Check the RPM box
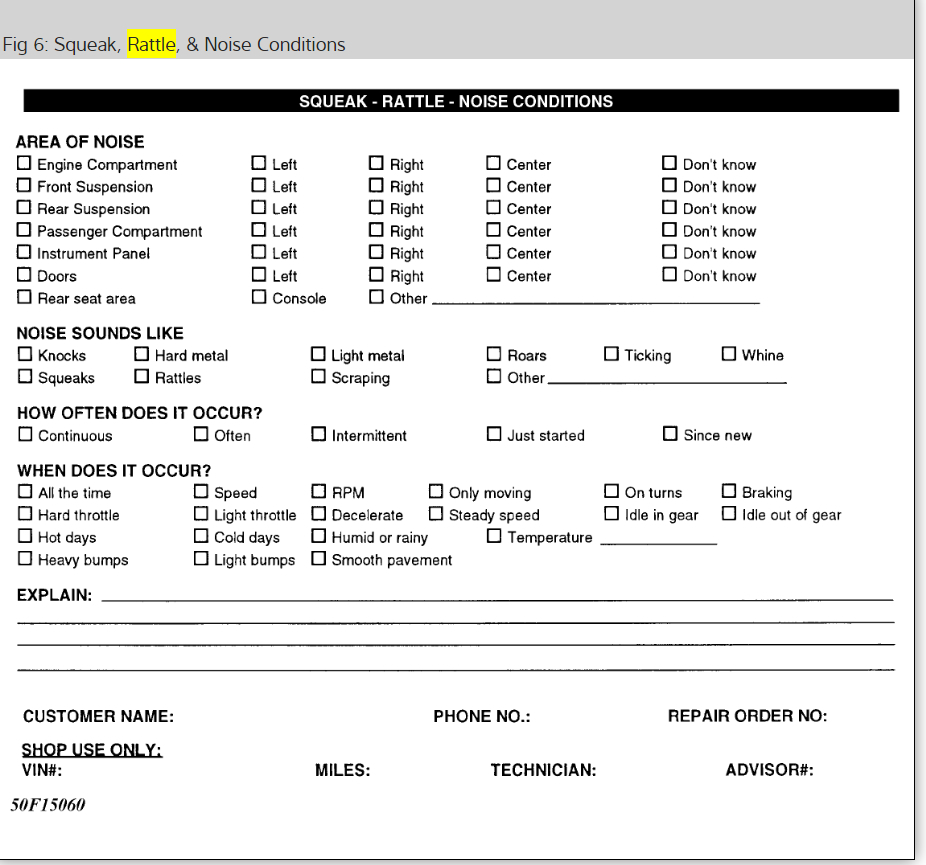This screenshot has width=926, height=865. (318, 492)
